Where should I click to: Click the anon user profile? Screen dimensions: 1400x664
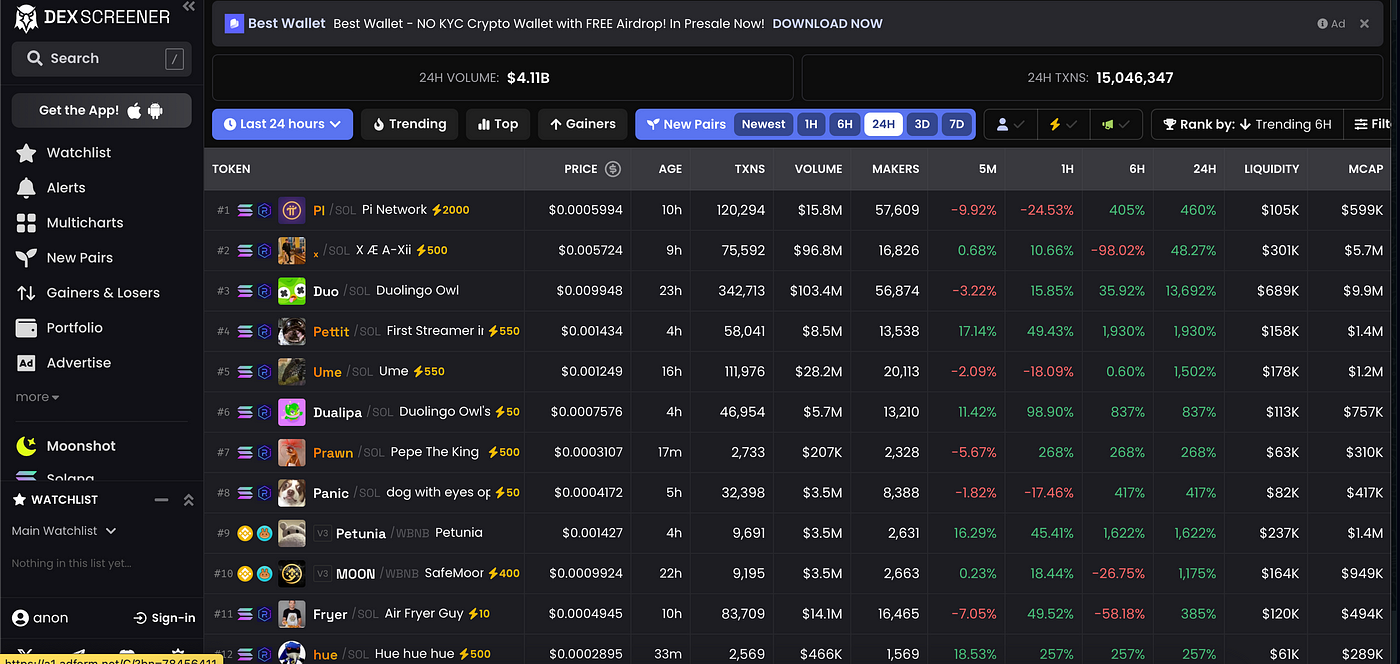[40, 618]
